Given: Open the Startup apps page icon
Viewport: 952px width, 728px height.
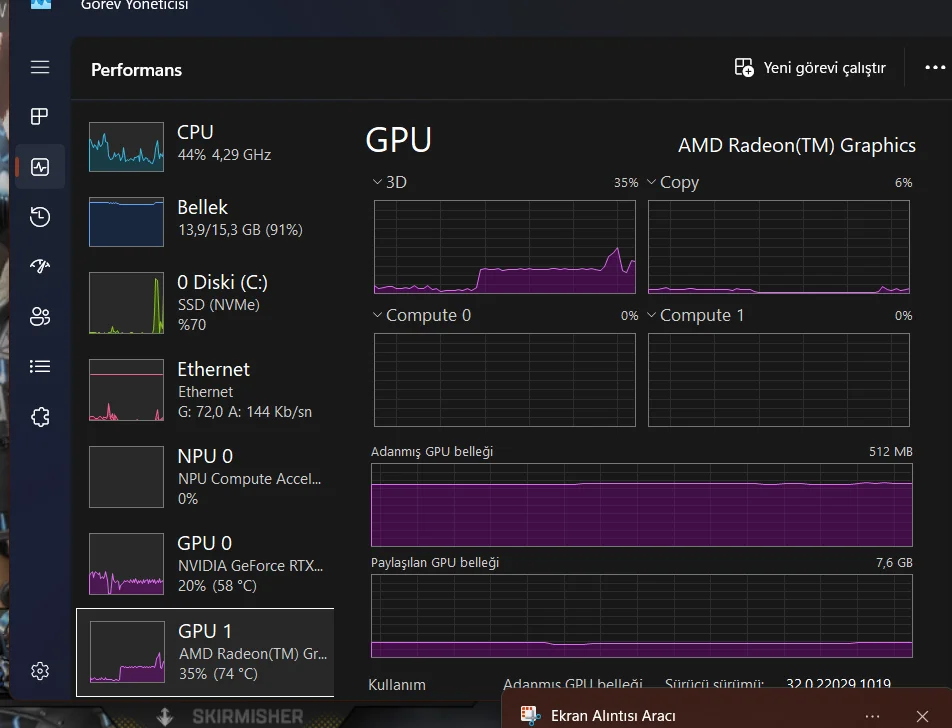Looking at the screenshot, I should point(40,266).
